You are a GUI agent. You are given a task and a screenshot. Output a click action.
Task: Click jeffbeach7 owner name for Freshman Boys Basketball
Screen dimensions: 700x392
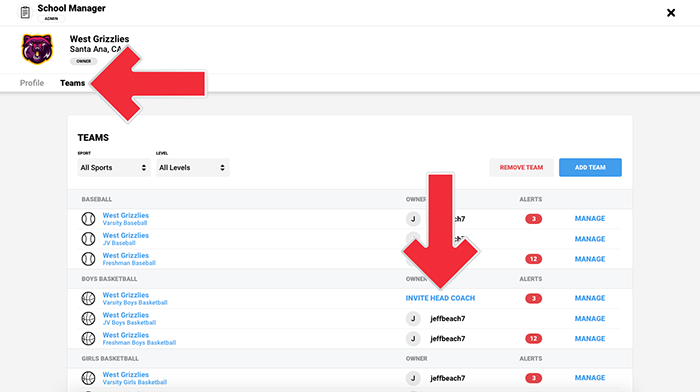pos(447,339)
